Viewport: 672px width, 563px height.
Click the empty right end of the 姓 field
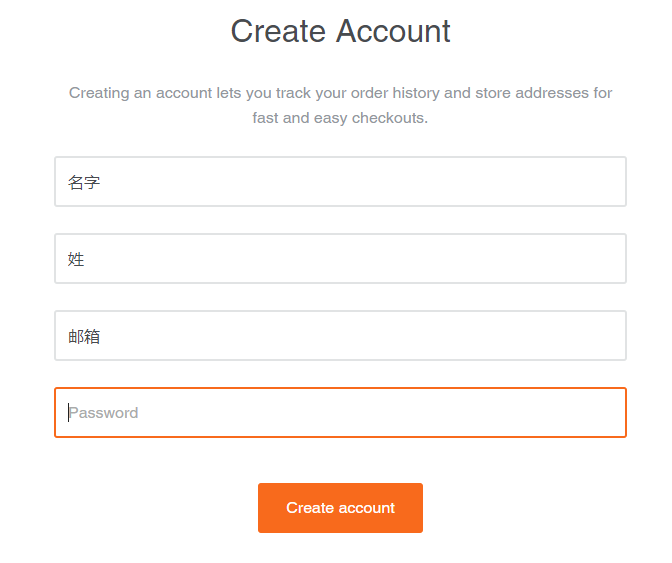[600, 259]
